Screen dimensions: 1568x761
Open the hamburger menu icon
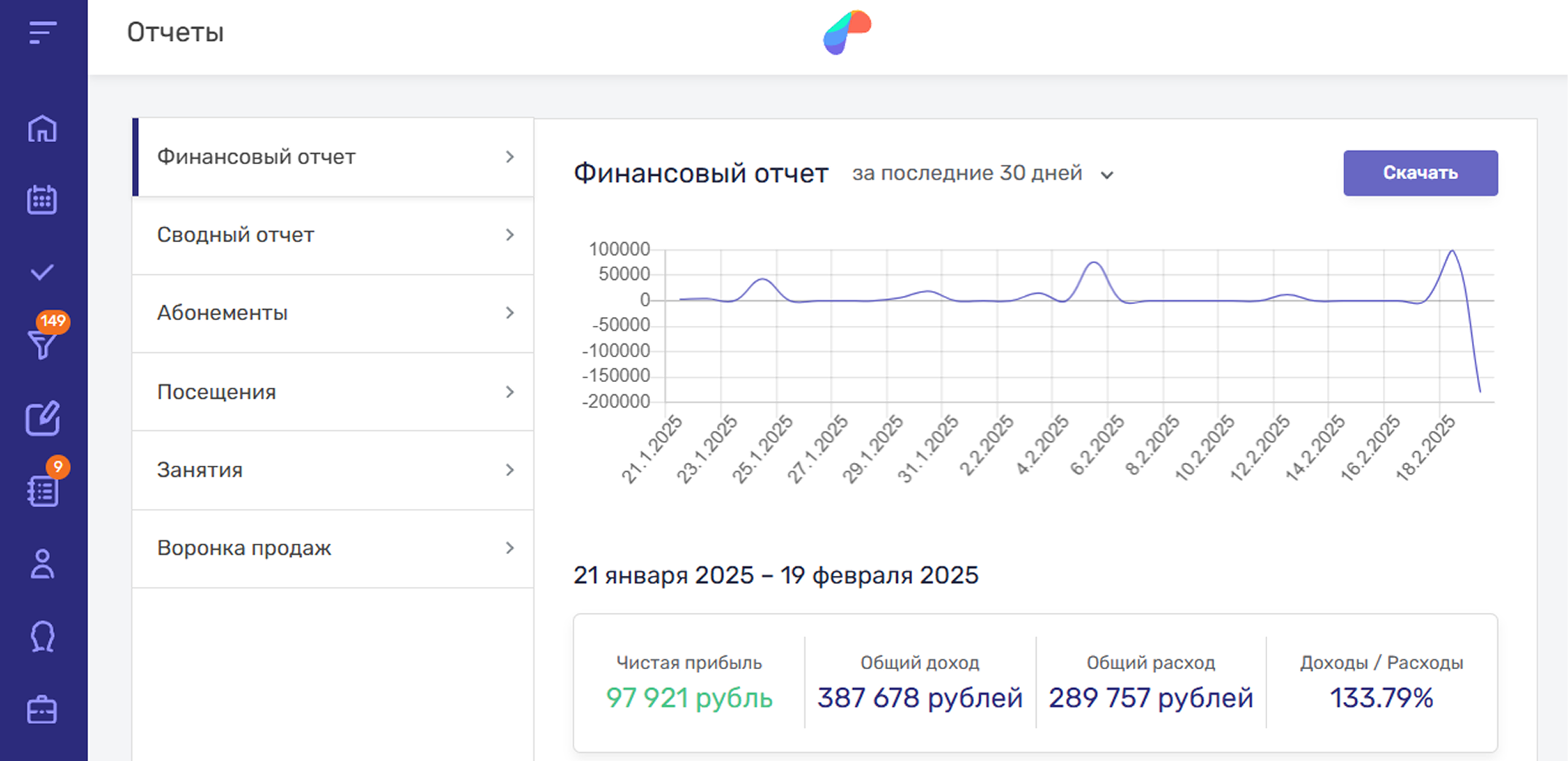[42, 33]
